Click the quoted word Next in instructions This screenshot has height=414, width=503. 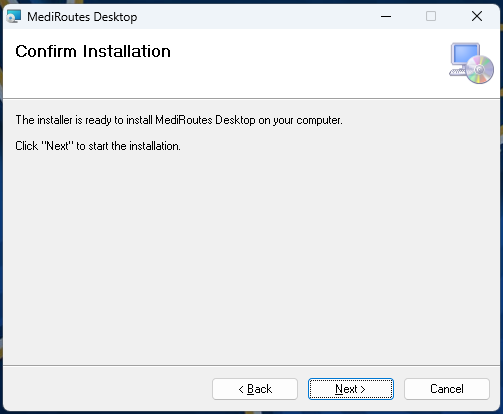click(x=57, y=146)
